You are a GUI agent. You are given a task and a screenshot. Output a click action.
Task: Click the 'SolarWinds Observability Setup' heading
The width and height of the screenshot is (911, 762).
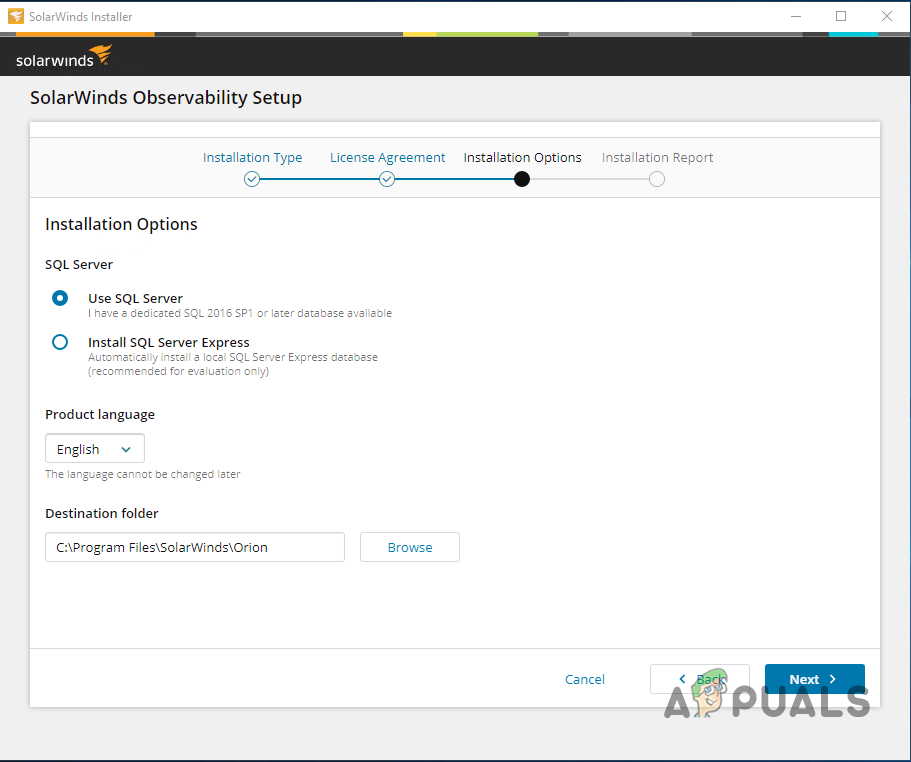(x=166, y=98)
